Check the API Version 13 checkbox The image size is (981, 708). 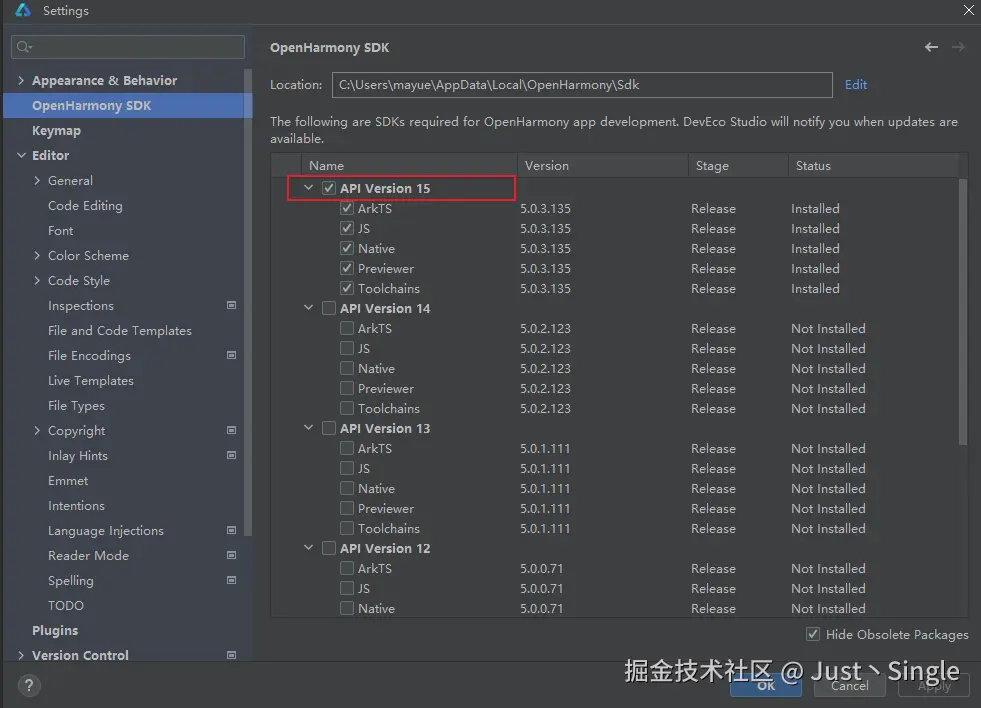328,428
